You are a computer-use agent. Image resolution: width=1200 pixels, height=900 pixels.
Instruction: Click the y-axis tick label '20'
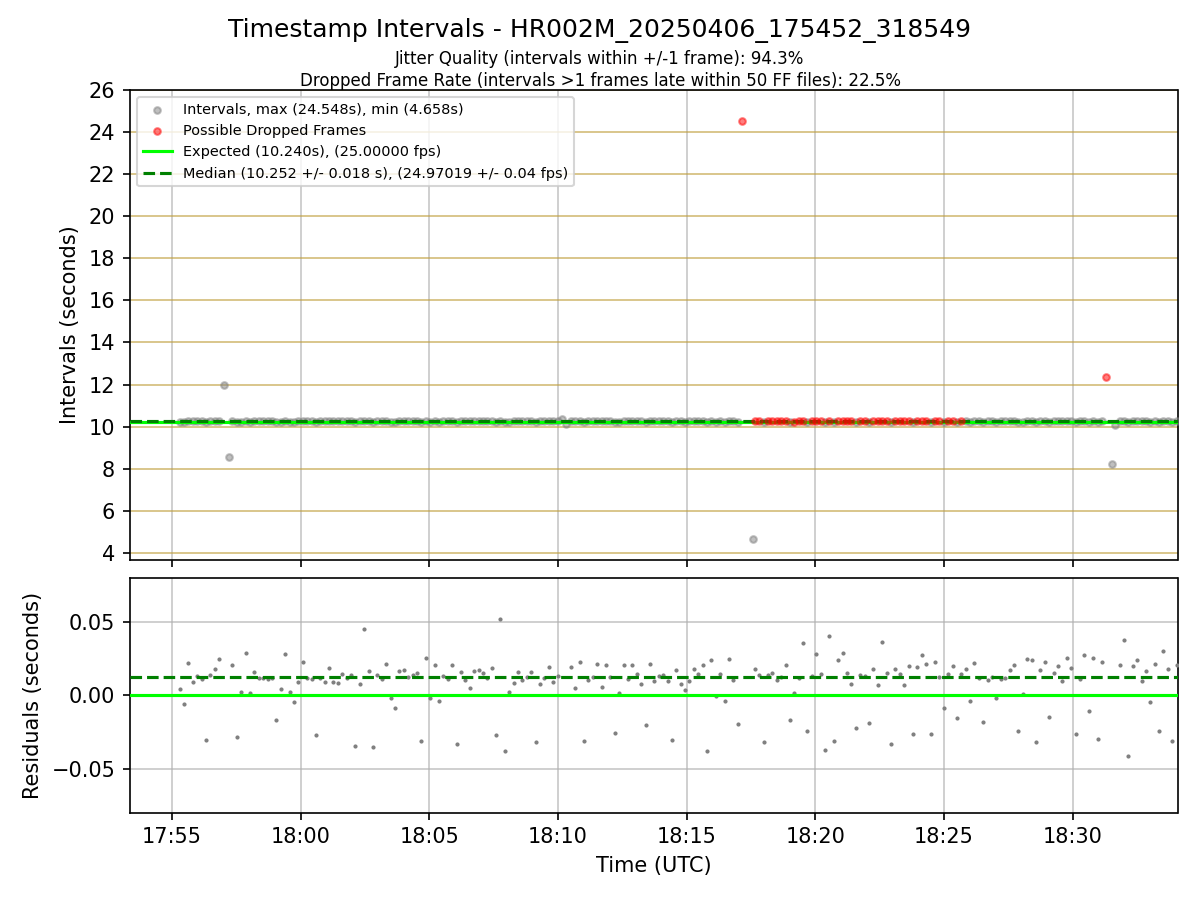[103, 217]
